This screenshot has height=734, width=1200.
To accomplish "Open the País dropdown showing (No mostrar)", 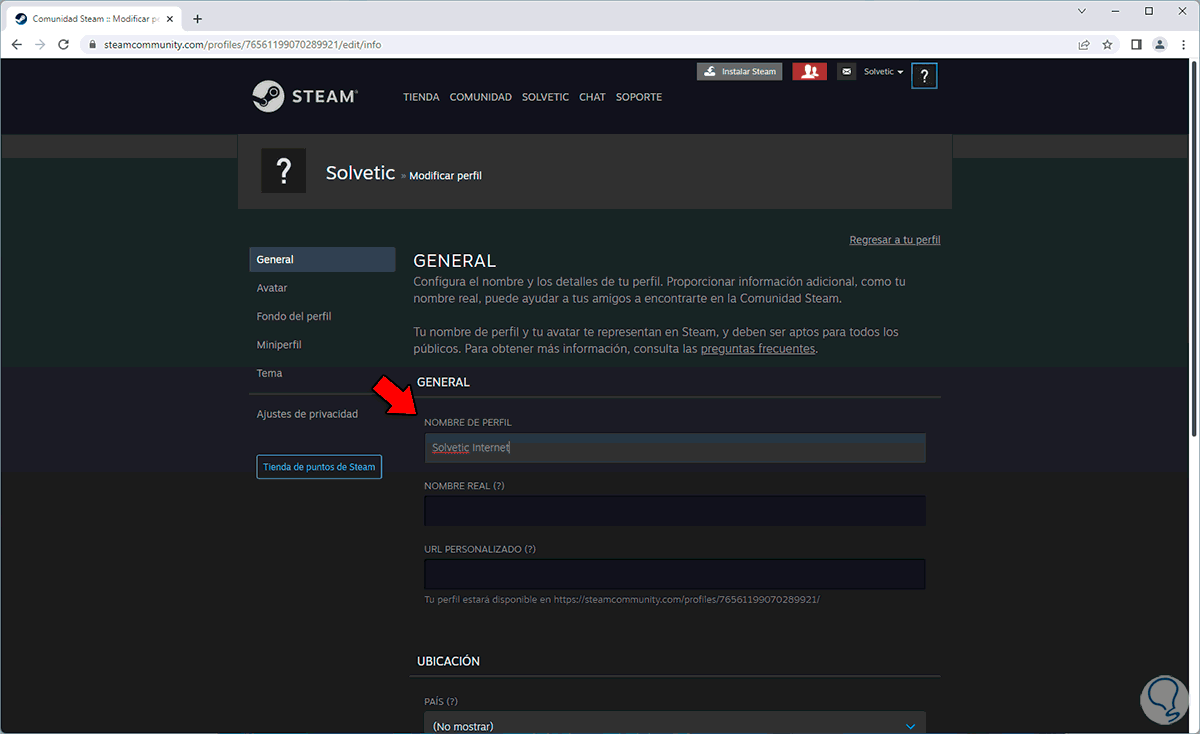I will click(x=675, y=723).
